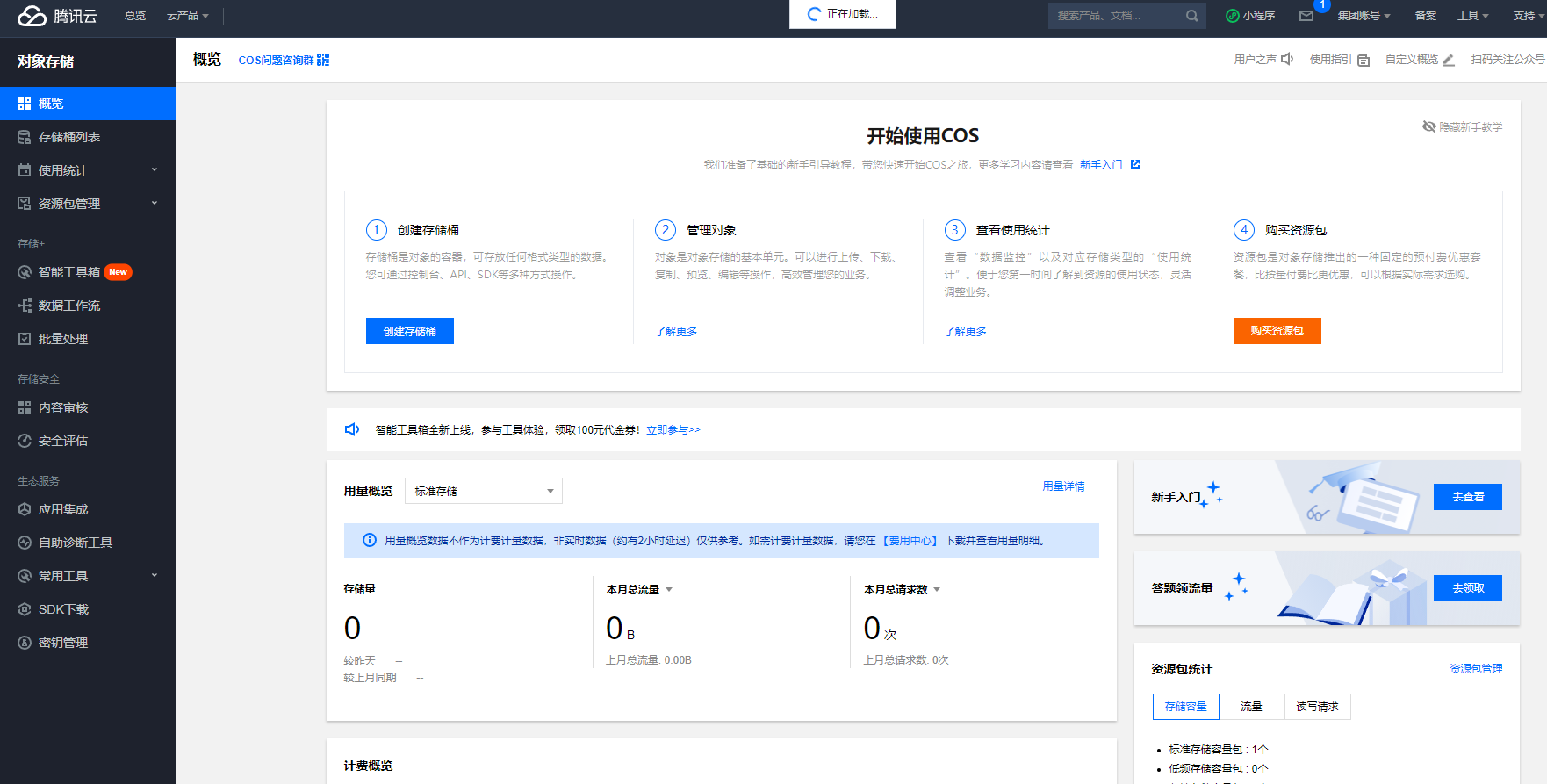Expand the 使用统计 sidebar submenu

(155, 170)
